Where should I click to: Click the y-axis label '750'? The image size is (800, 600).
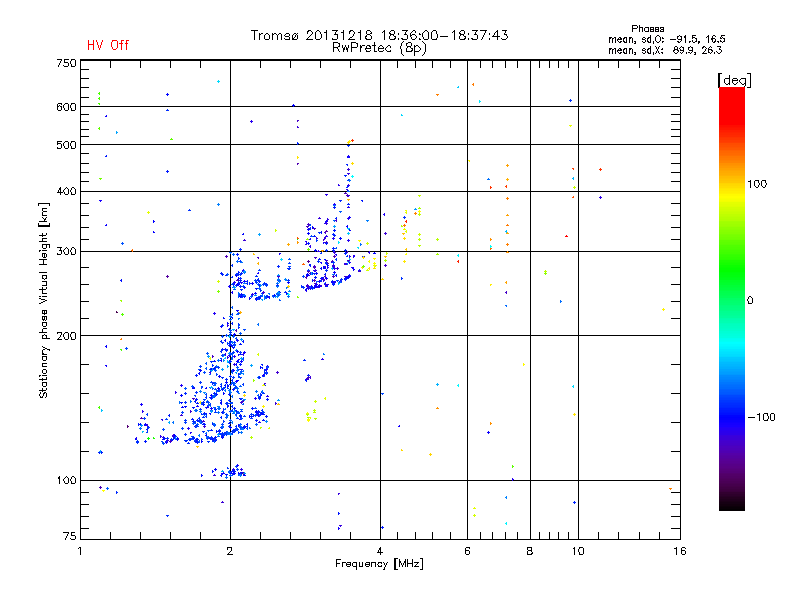(x=66, y=63)
